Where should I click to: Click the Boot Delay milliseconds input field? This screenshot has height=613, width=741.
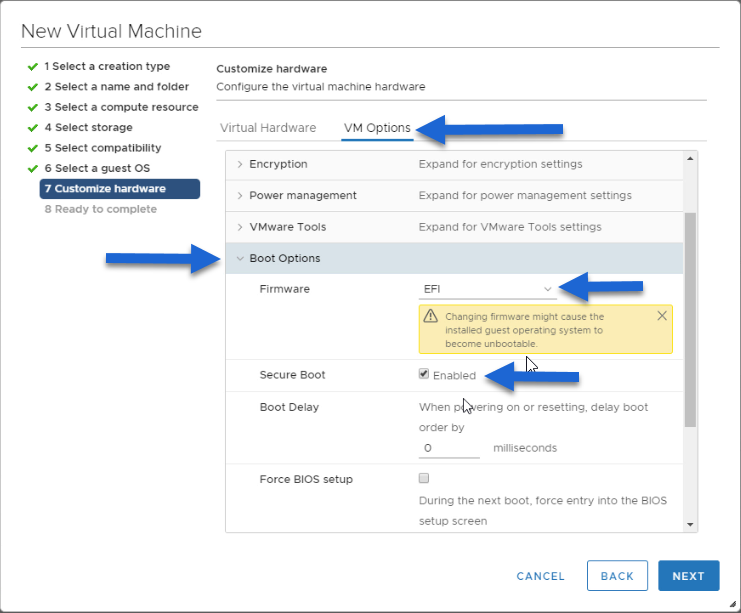tap(449, 448)
